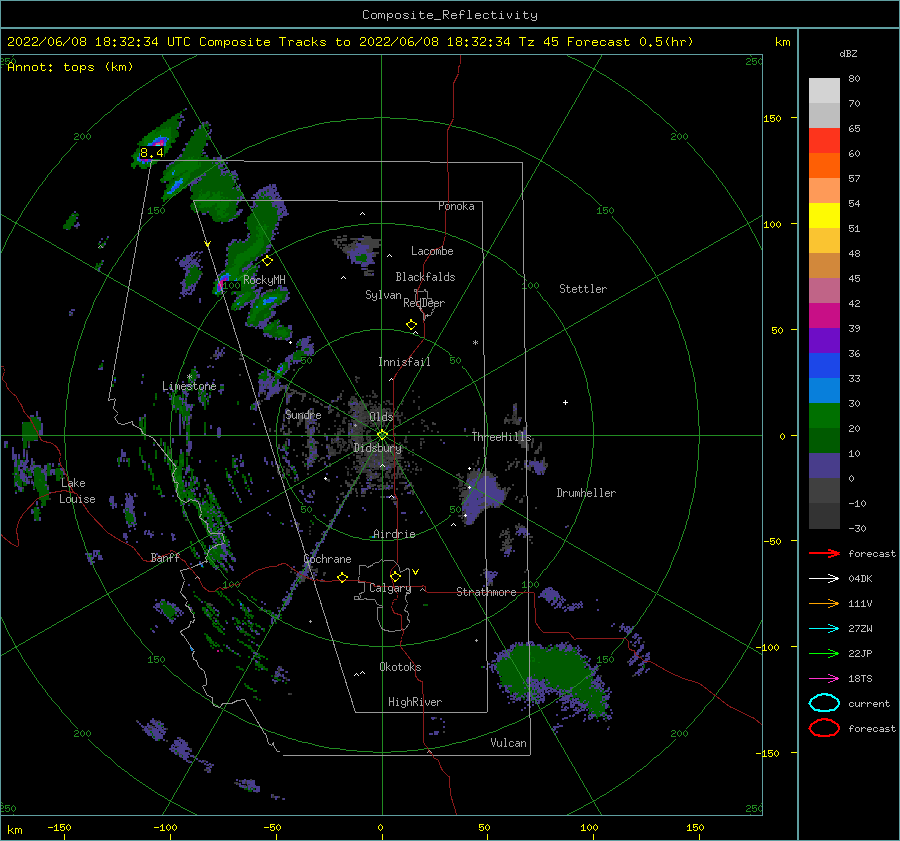The width and height of the screenshot is (900, 841).
Task: Click the Innisfail city label
Action: [x=404, y=362]
